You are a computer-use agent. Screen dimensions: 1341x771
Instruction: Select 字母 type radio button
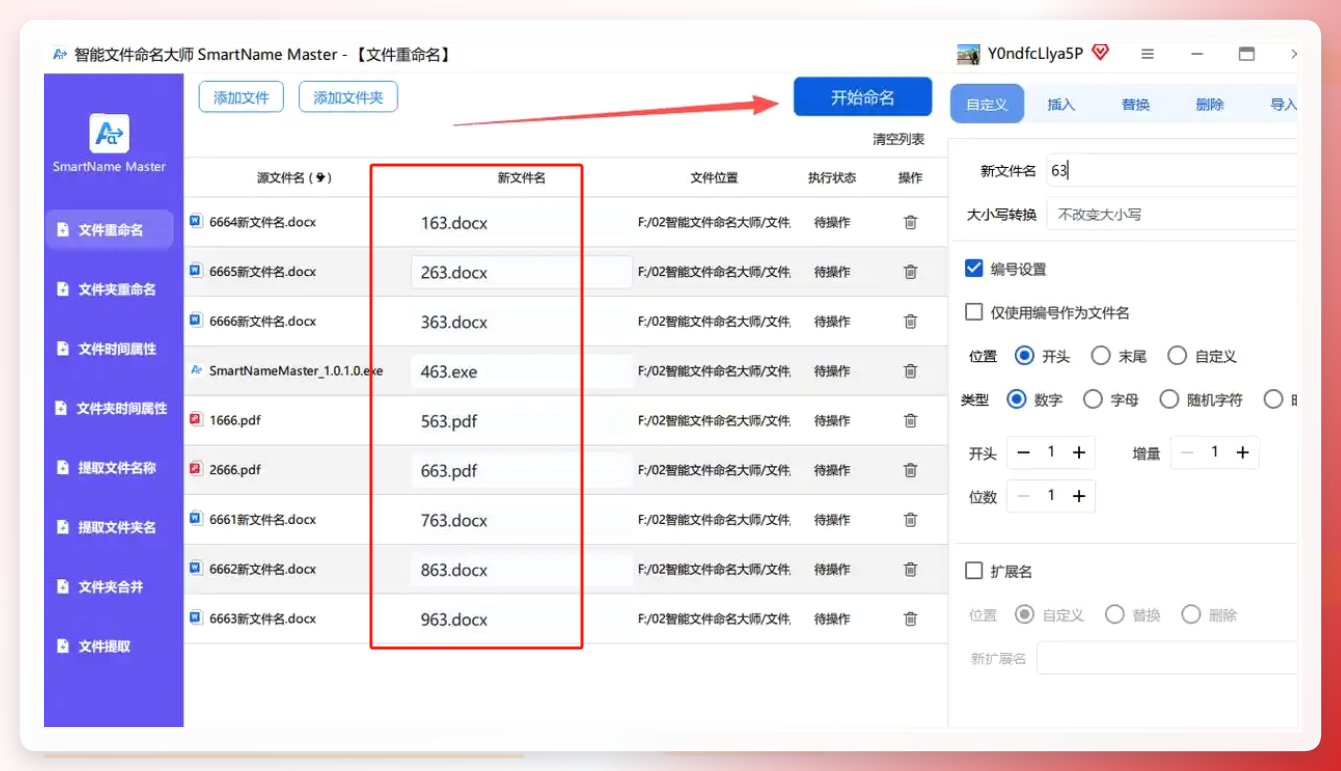tap(1093, 399)
